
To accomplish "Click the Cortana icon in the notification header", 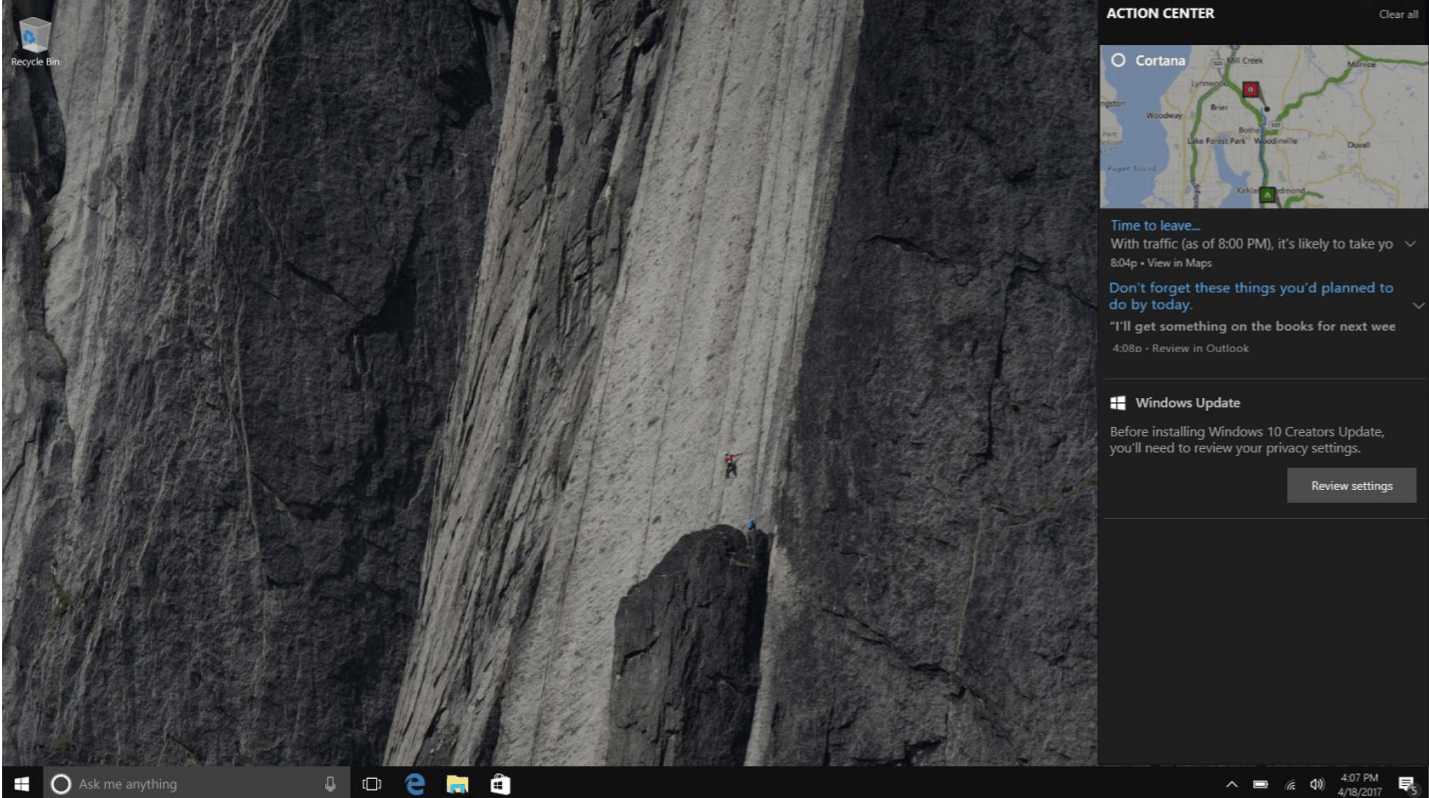I will (1119, 60).
